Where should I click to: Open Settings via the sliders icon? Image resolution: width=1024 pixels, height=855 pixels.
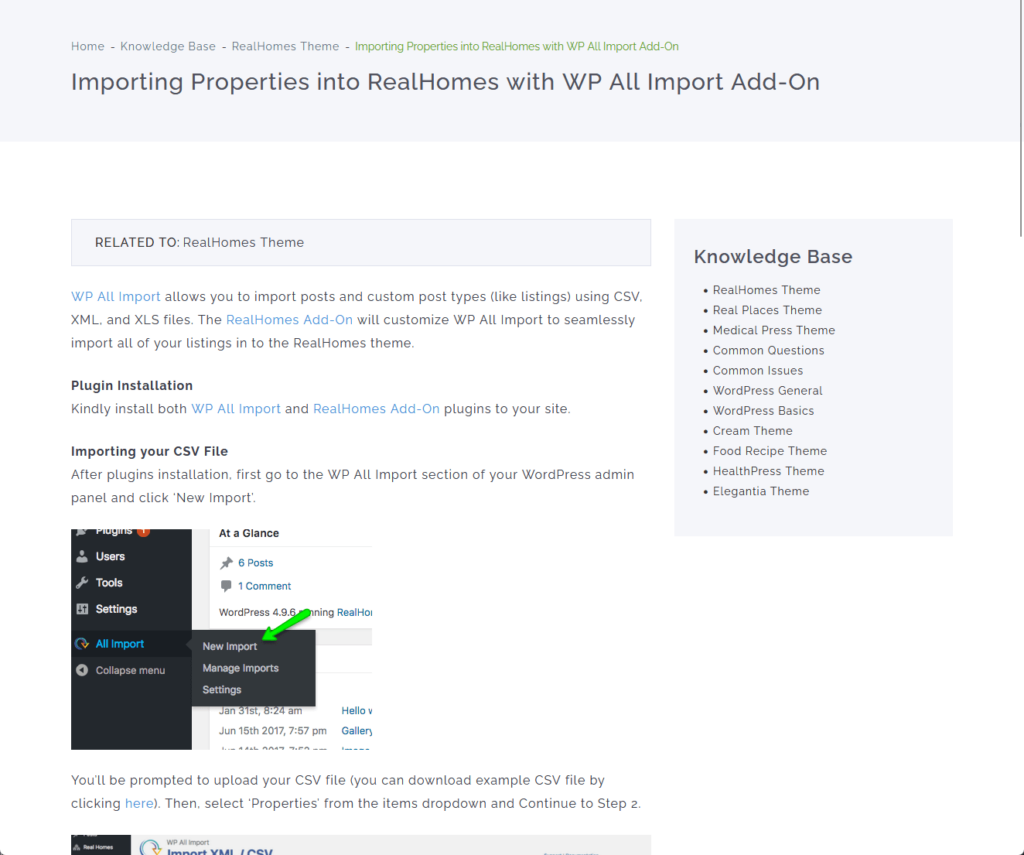click(x=83, y=608)
